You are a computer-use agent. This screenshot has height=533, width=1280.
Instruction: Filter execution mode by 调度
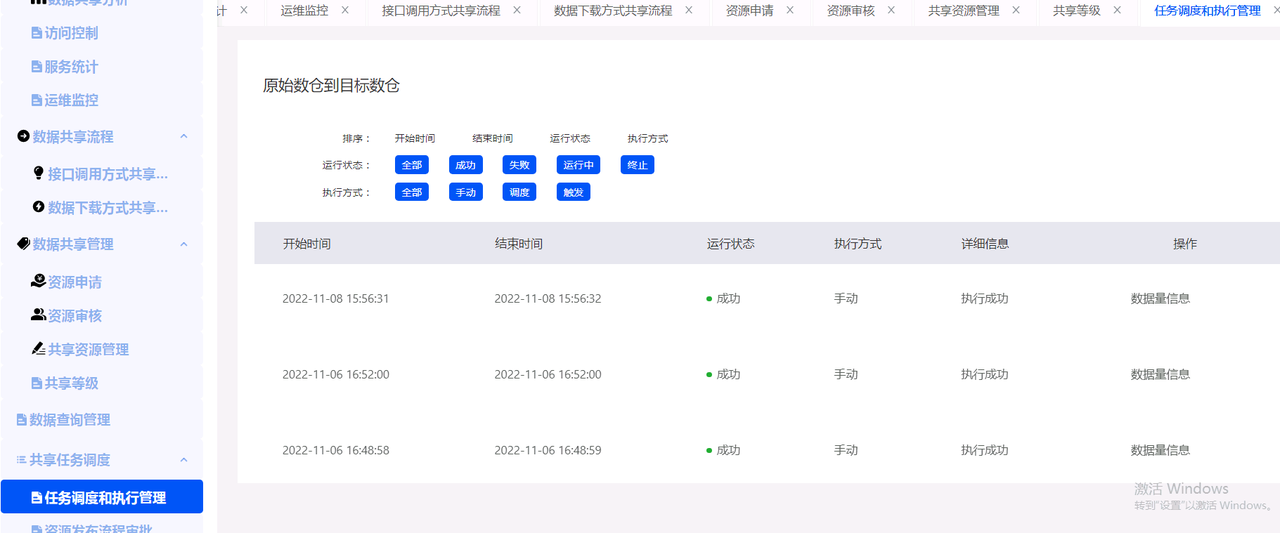pos(519,192)
